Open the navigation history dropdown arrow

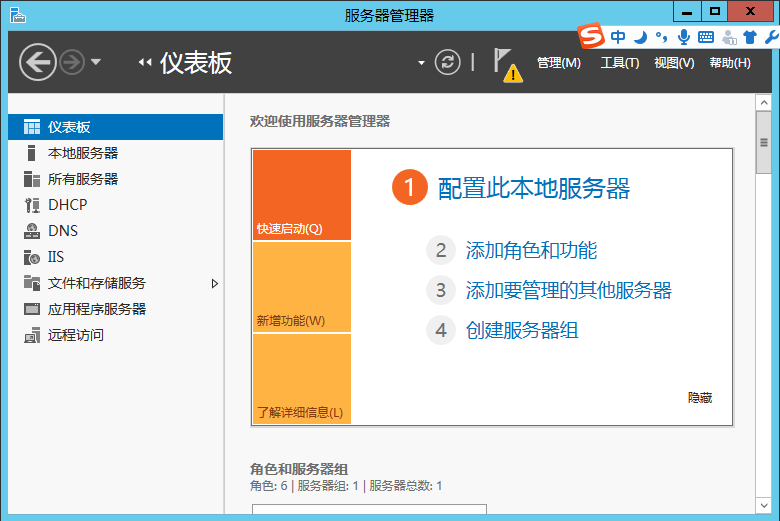[96, 62]
